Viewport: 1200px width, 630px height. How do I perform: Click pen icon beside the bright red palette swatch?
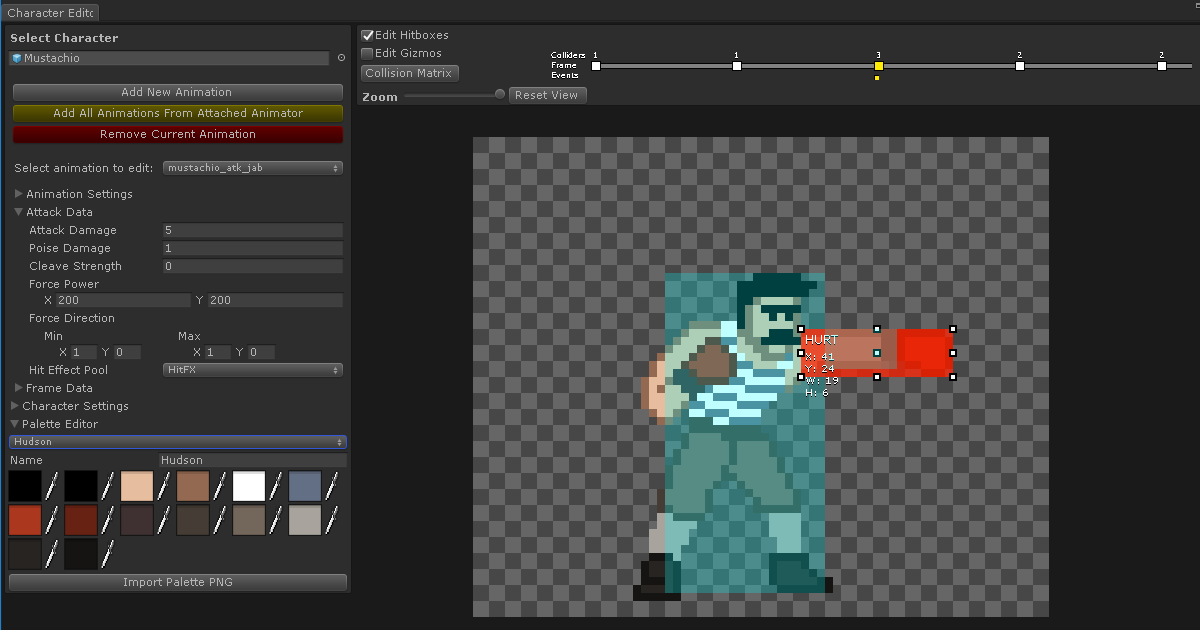(51, 520)
